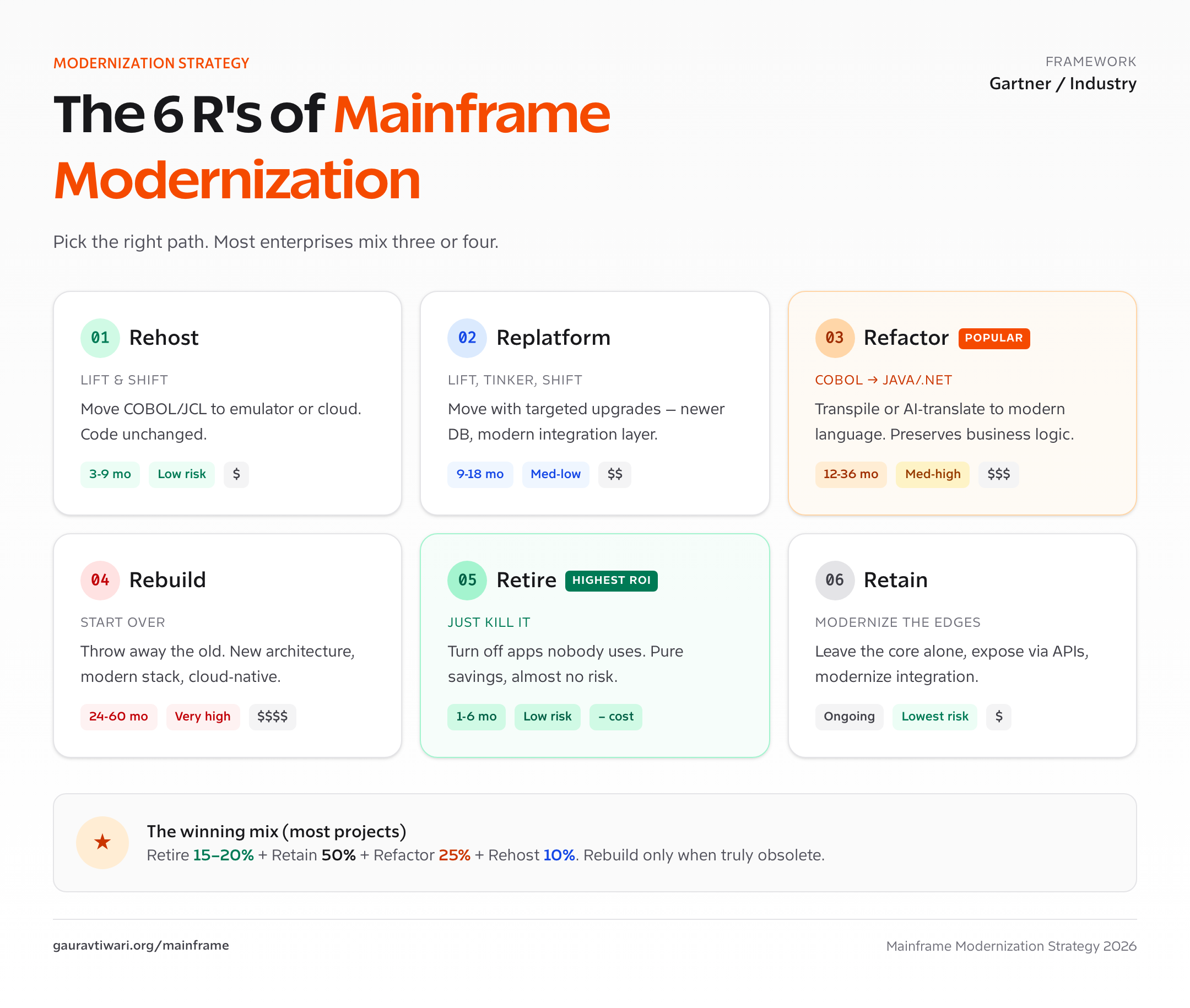Viewport: 1190px width, 1008px height.
Task: Click the '$$$' cost tag
Action: coord(998,474)
